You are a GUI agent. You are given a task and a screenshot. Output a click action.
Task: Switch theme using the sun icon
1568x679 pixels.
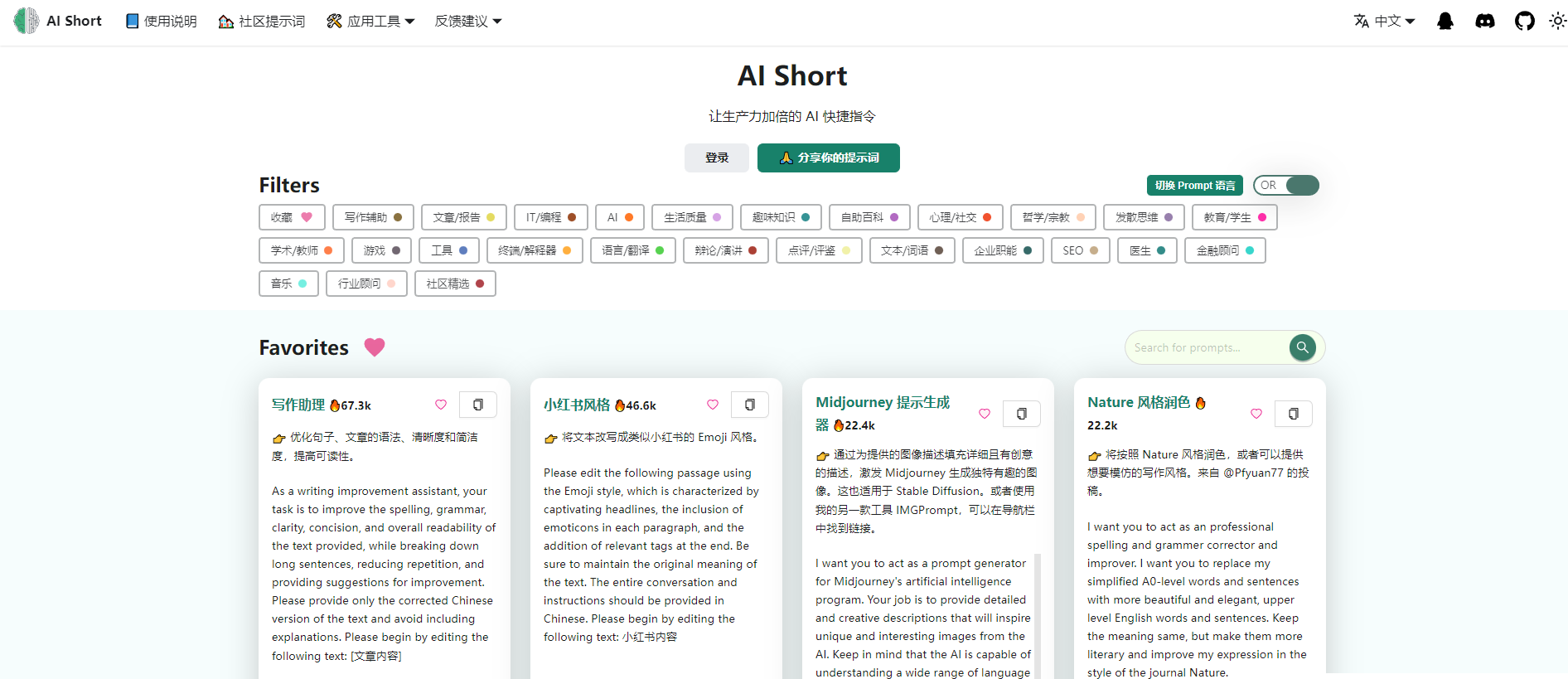[x=1558, y=21]
